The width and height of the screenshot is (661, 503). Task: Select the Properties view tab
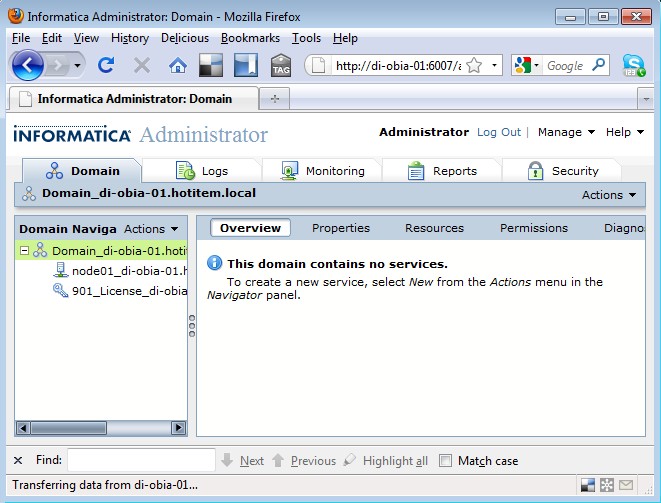tap(341, 228)
